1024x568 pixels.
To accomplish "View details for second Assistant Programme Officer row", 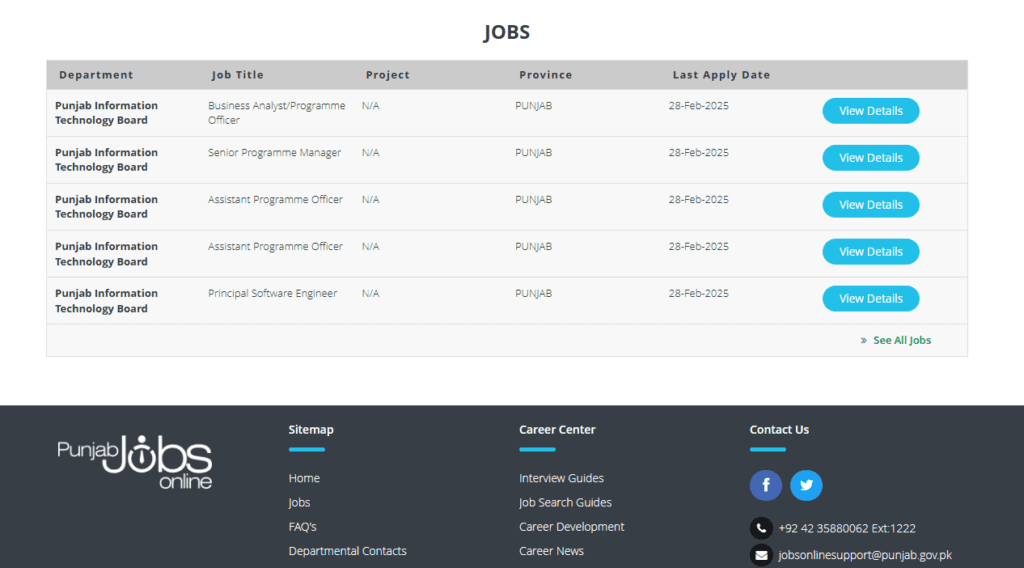I will pyautogui.click(x=871, y=252).
